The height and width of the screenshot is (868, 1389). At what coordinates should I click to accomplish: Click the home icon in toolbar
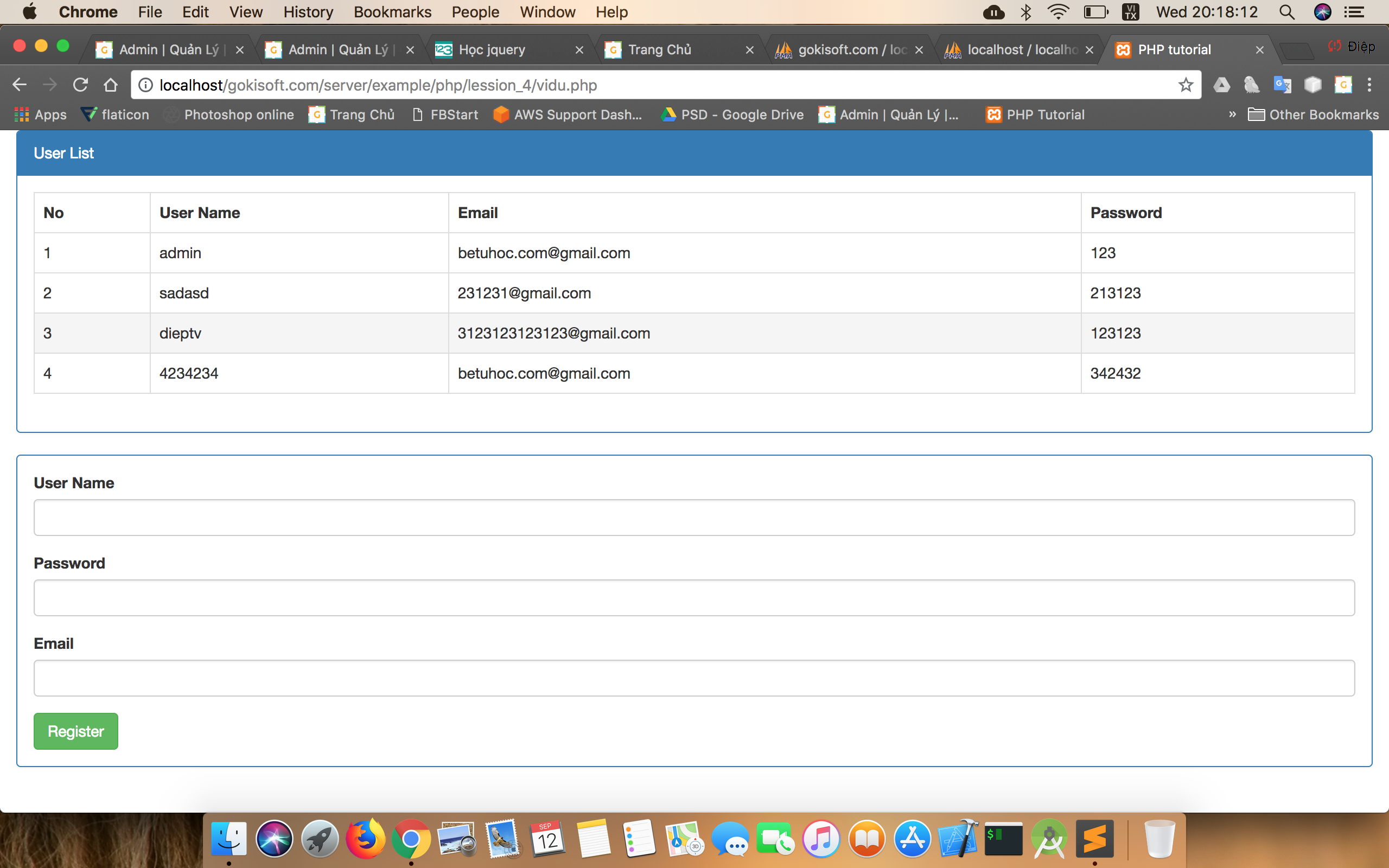(x=111, y=85)
